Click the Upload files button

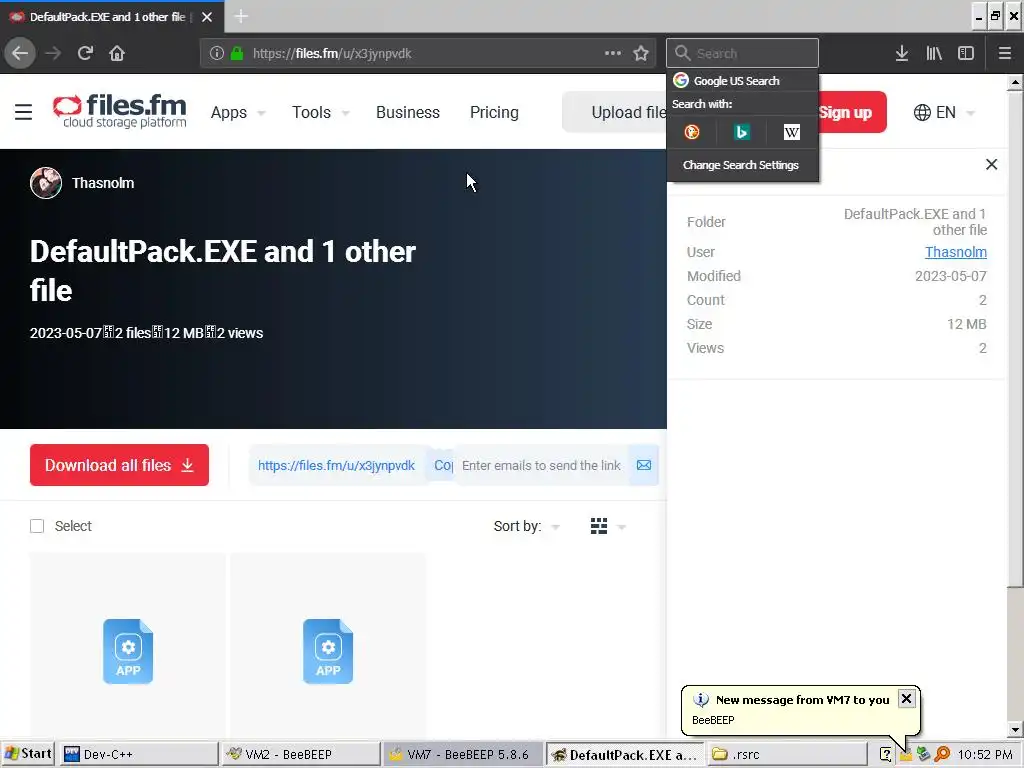[x=615, y=112]
